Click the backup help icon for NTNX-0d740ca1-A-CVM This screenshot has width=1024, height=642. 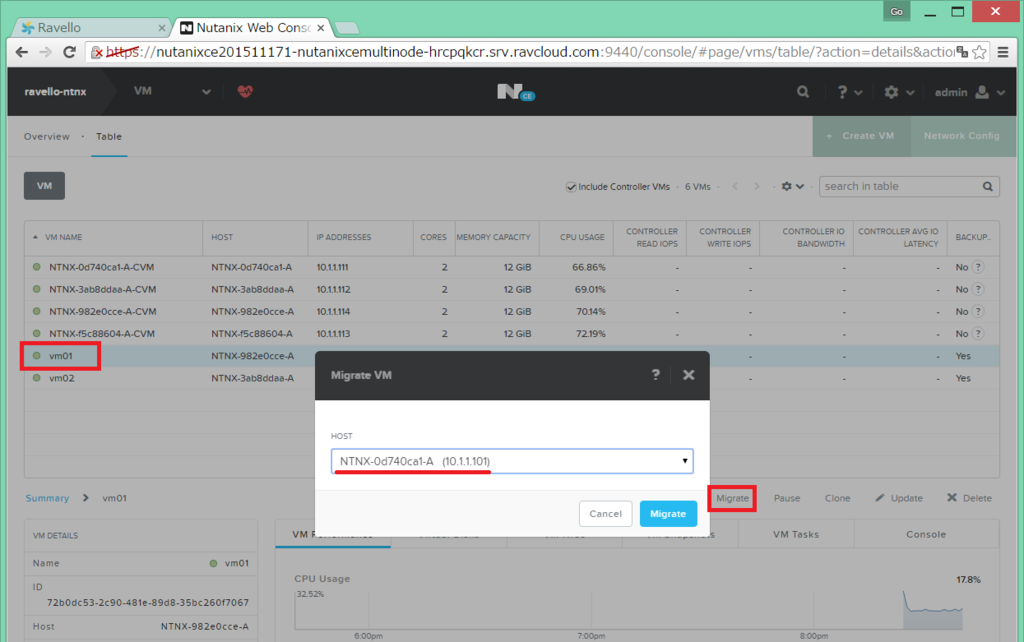pos(978,267)
